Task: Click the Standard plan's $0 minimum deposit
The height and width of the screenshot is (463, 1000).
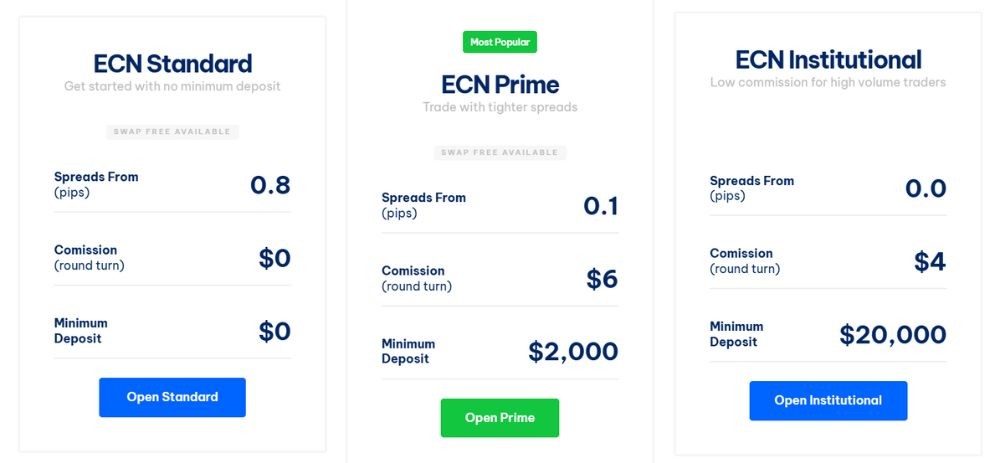Action: 274,331
